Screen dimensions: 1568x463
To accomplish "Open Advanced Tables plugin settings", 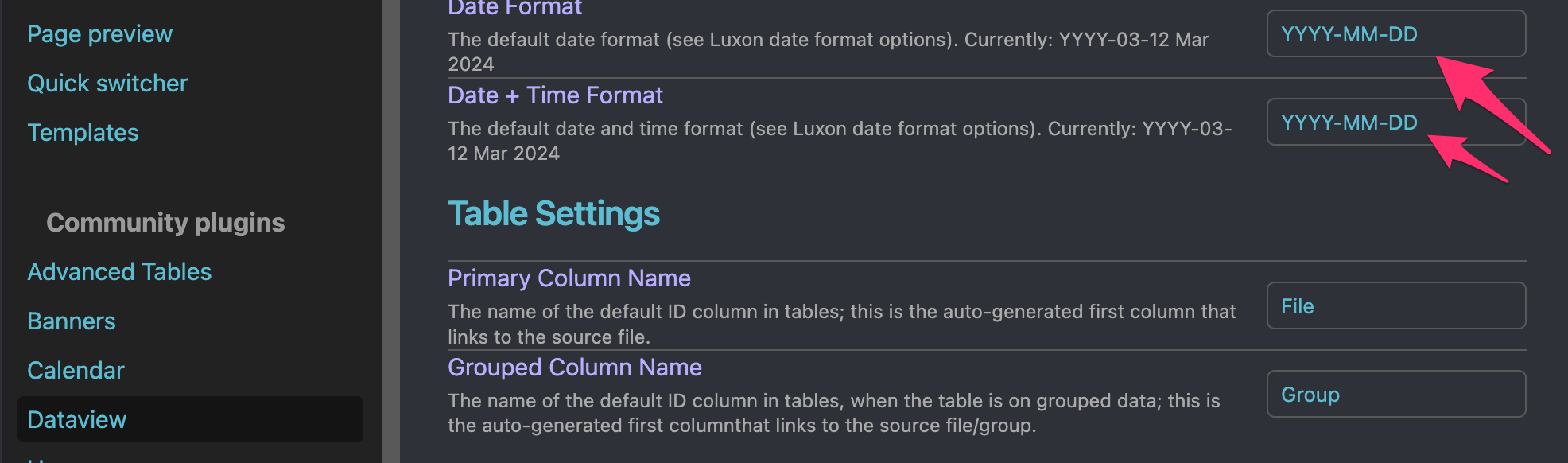I will click(119, 272).
